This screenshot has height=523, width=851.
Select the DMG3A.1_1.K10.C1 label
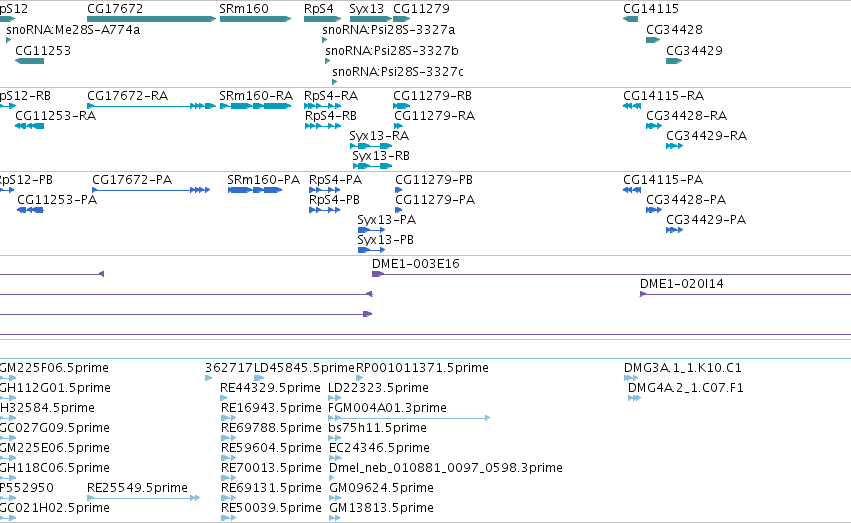(x=683, y=368)
